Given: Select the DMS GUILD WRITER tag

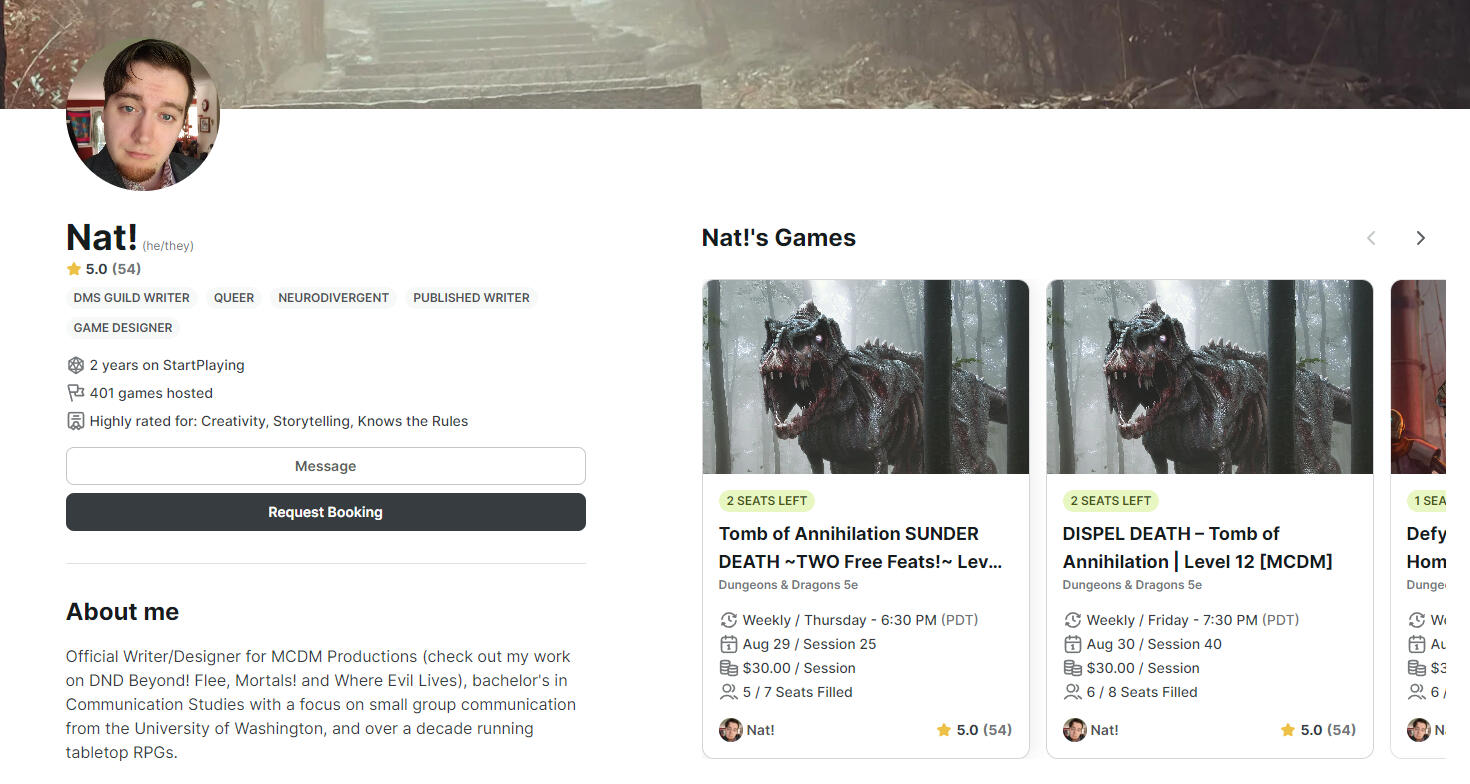Looking at the screenshot, I should [131, 298].
